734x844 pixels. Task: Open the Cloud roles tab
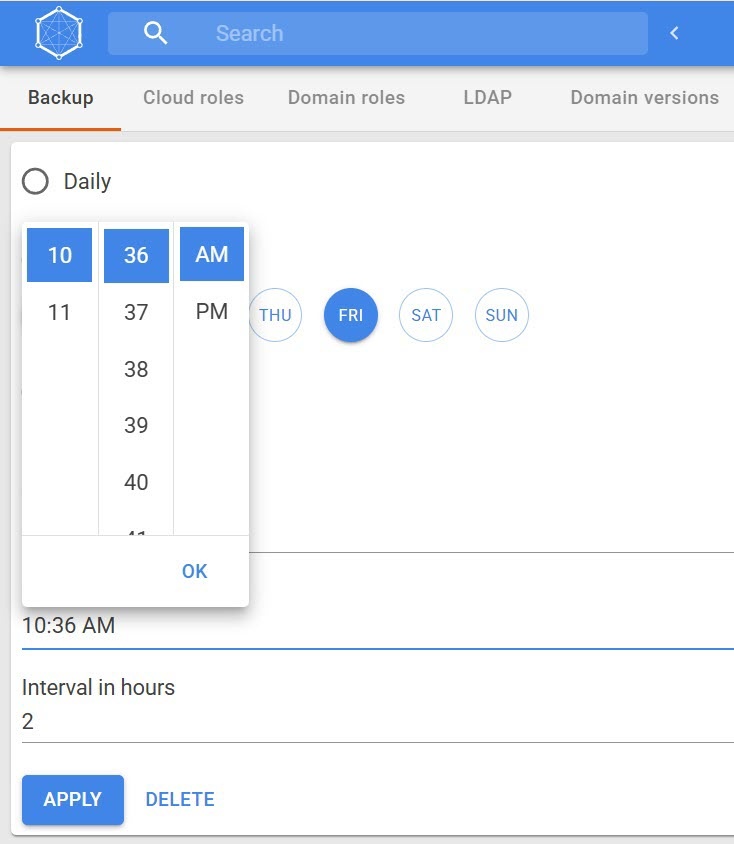pyautogui.click(x=193, y=98)
